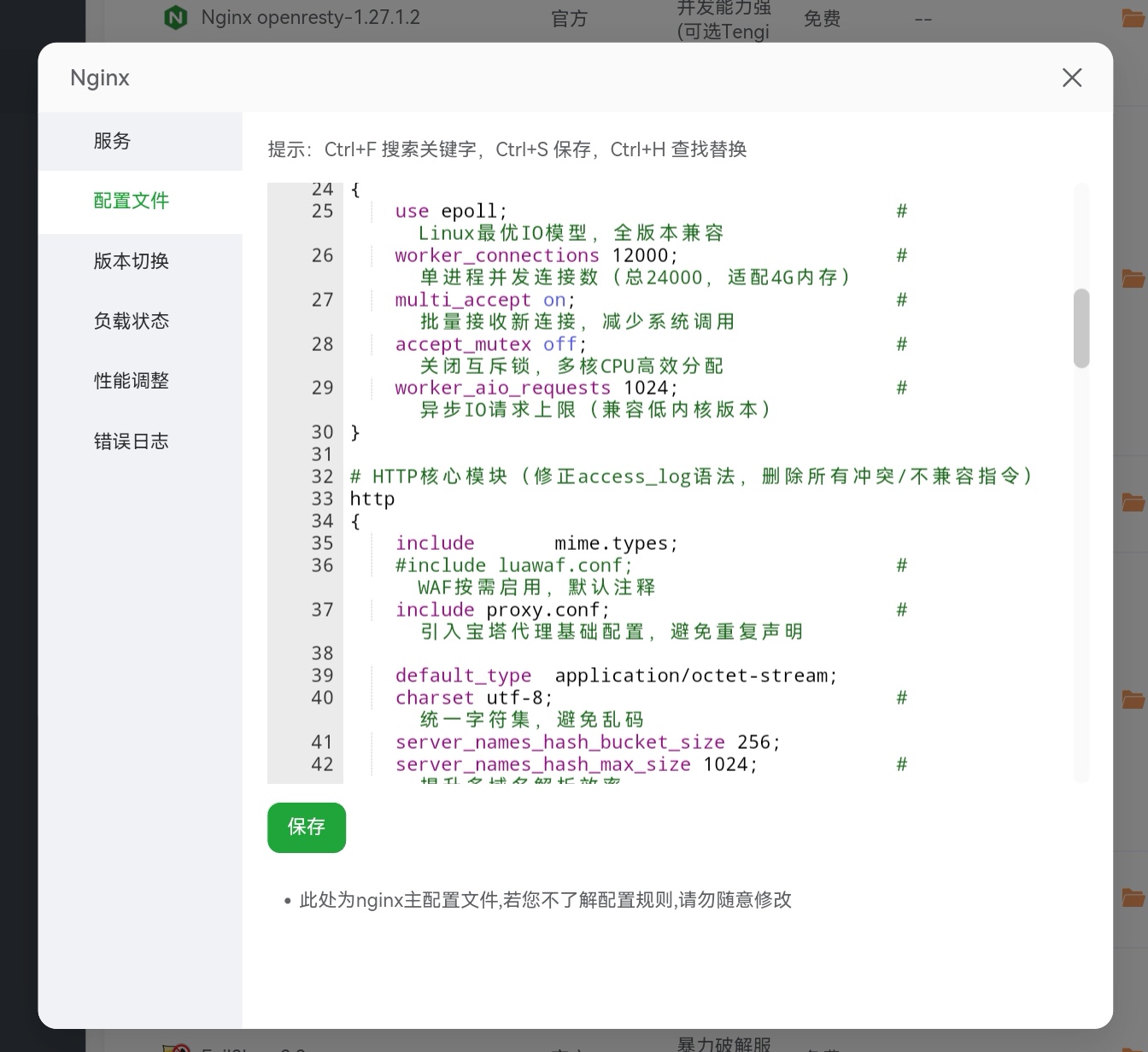The width and height of the screenshot is (1148, 1052).
Task: Place cursor on the http directive at line 33
Action: pos(372,499)
